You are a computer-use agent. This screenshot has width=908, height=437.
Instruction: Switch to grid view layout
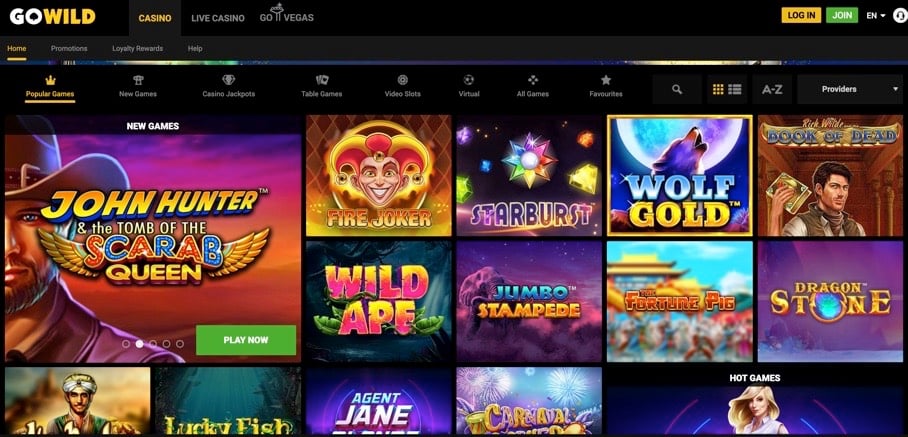click(x=718, y=89)
